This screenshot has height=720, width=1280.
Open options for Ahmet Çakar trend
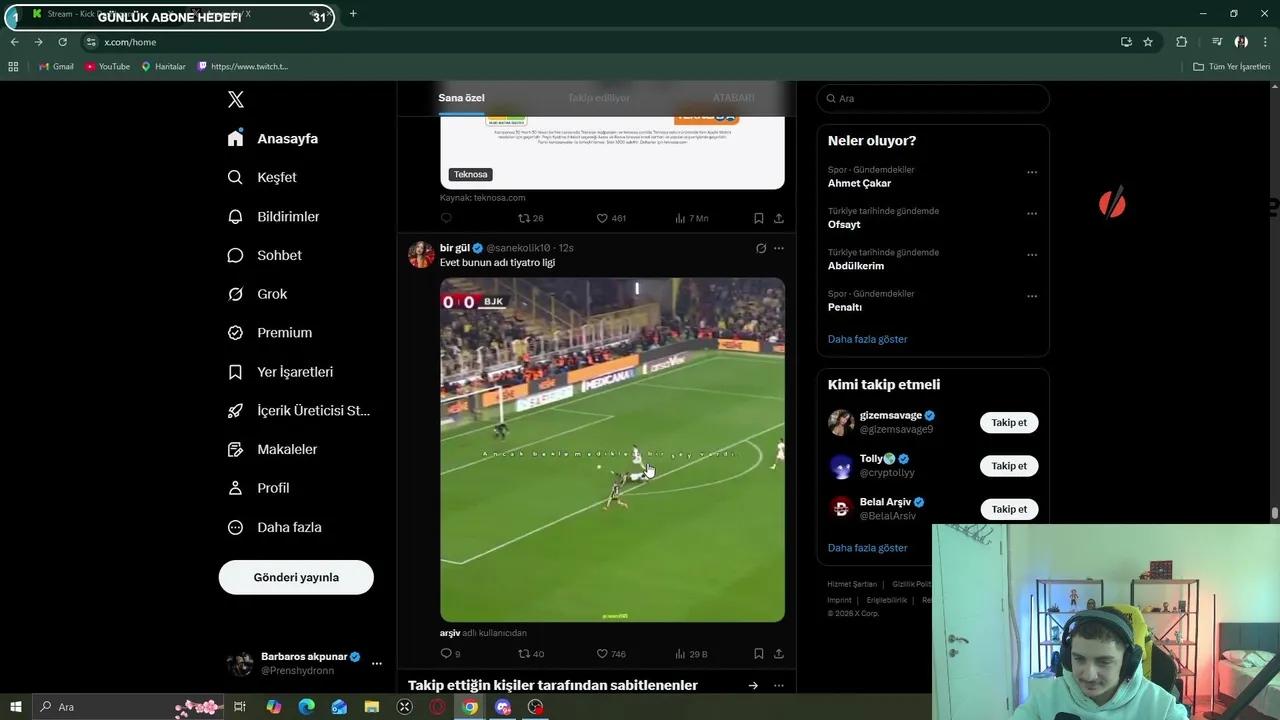[1032, 172]
